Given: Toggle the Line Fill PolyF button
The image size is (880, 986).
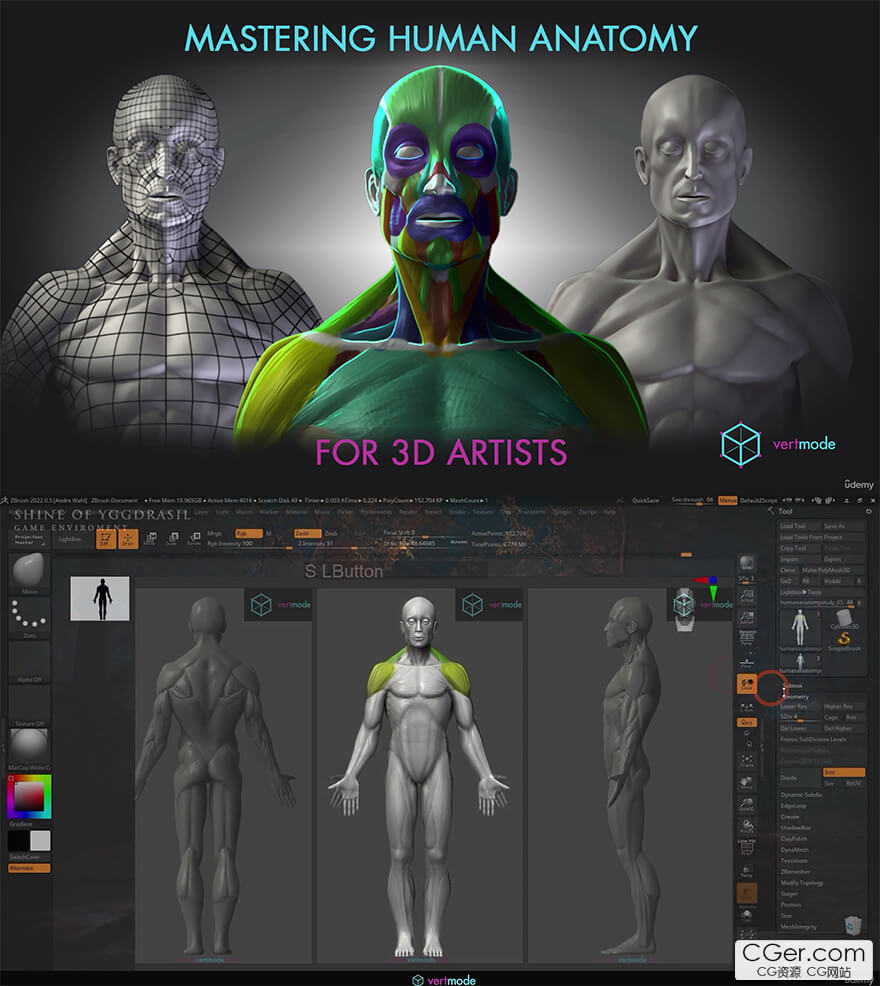Looking at the screenshot, I should tap(747, 848).
